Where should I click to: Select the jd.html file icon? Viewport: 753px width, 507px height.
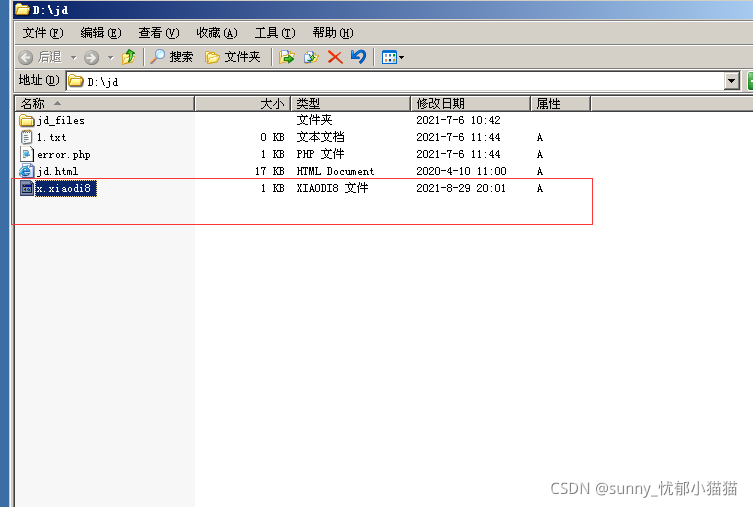tap(27, 171)
